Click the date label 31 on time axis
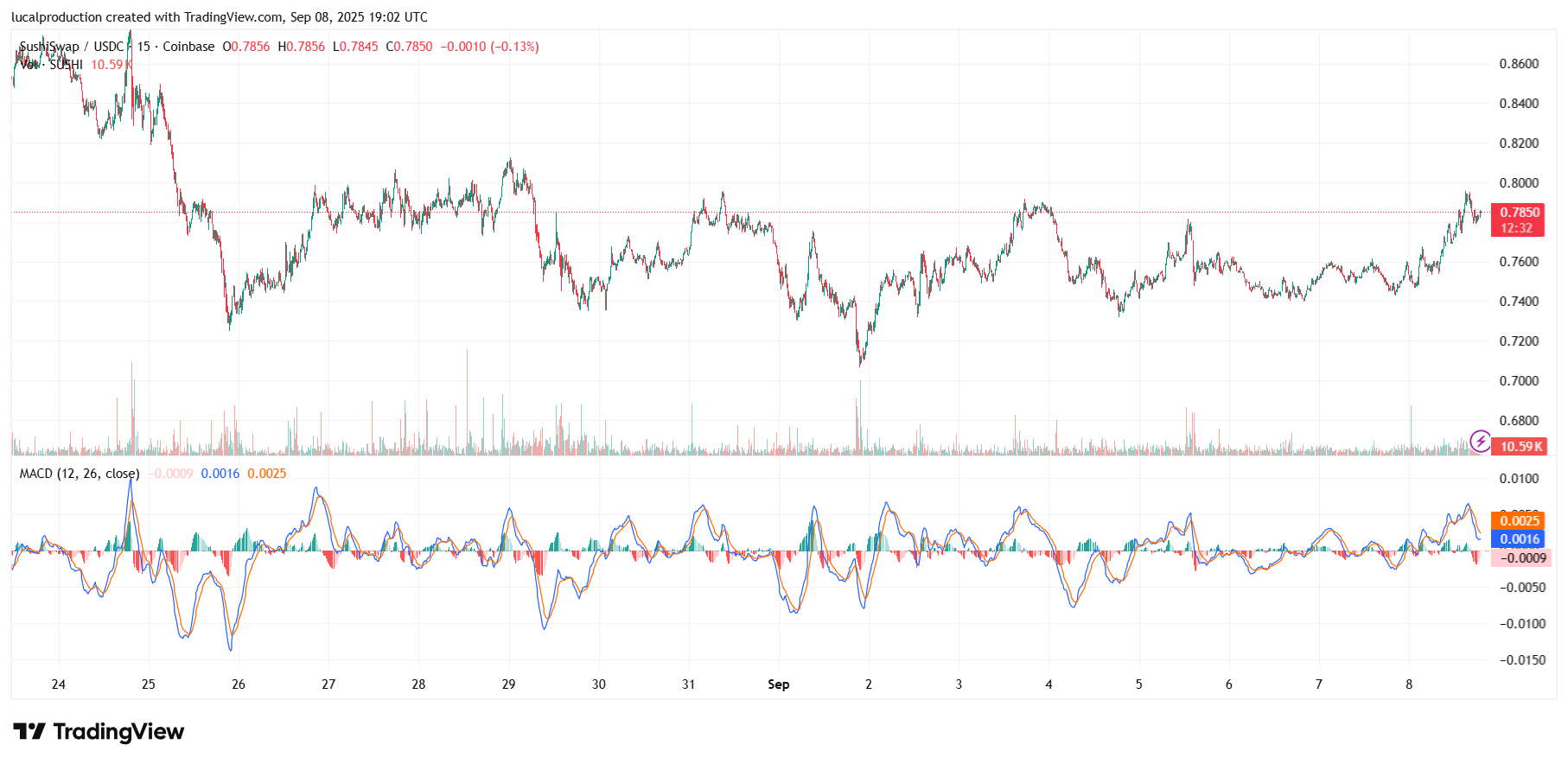This screenshot has width=1568, height=764. coord(689,684)
